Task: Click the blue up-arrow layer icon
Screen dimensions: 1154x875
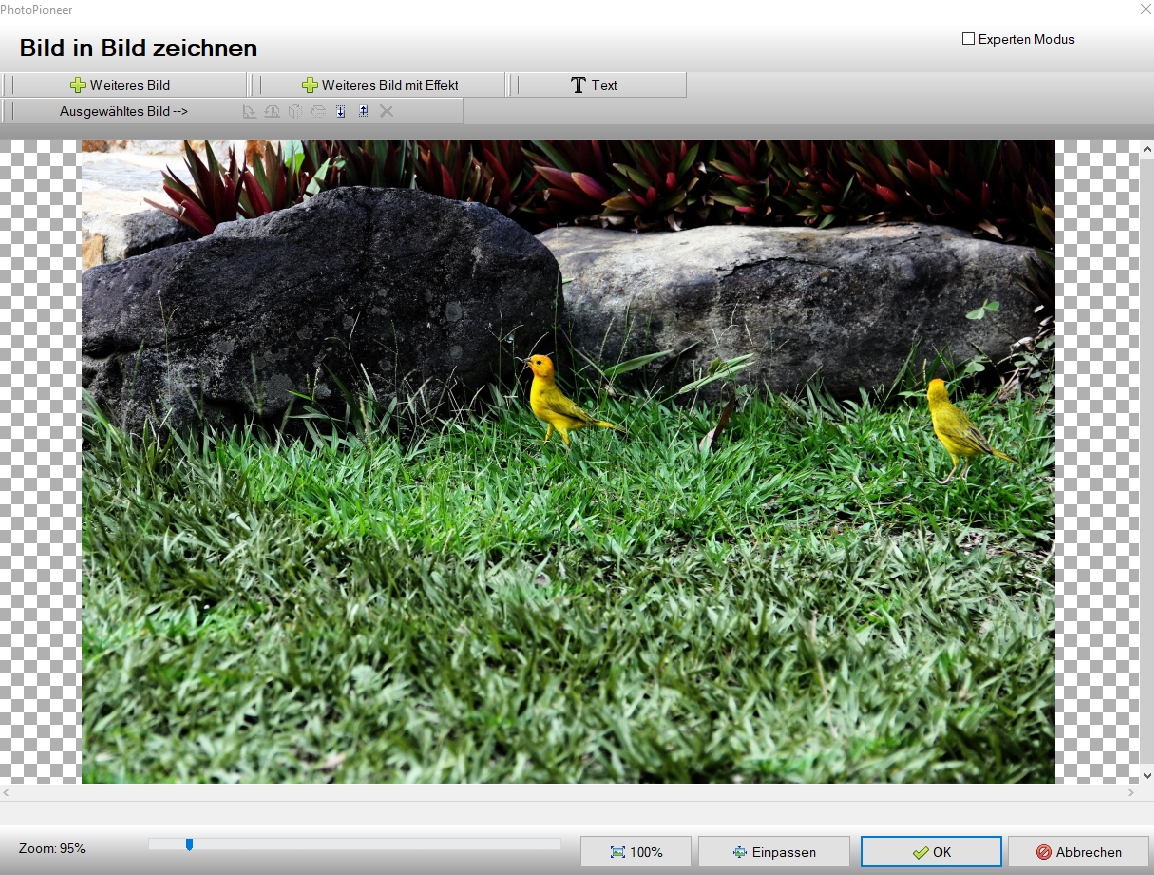Action: point(363,111)
